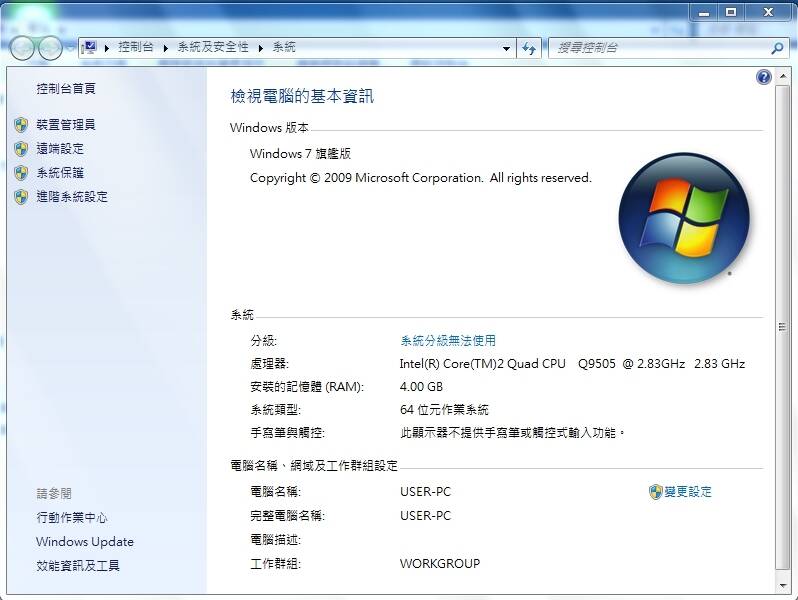This screenshot has height=600, width=798.
Task: Click the 檢視電腦的基本資訊 heading
Action: click(302, 96)
